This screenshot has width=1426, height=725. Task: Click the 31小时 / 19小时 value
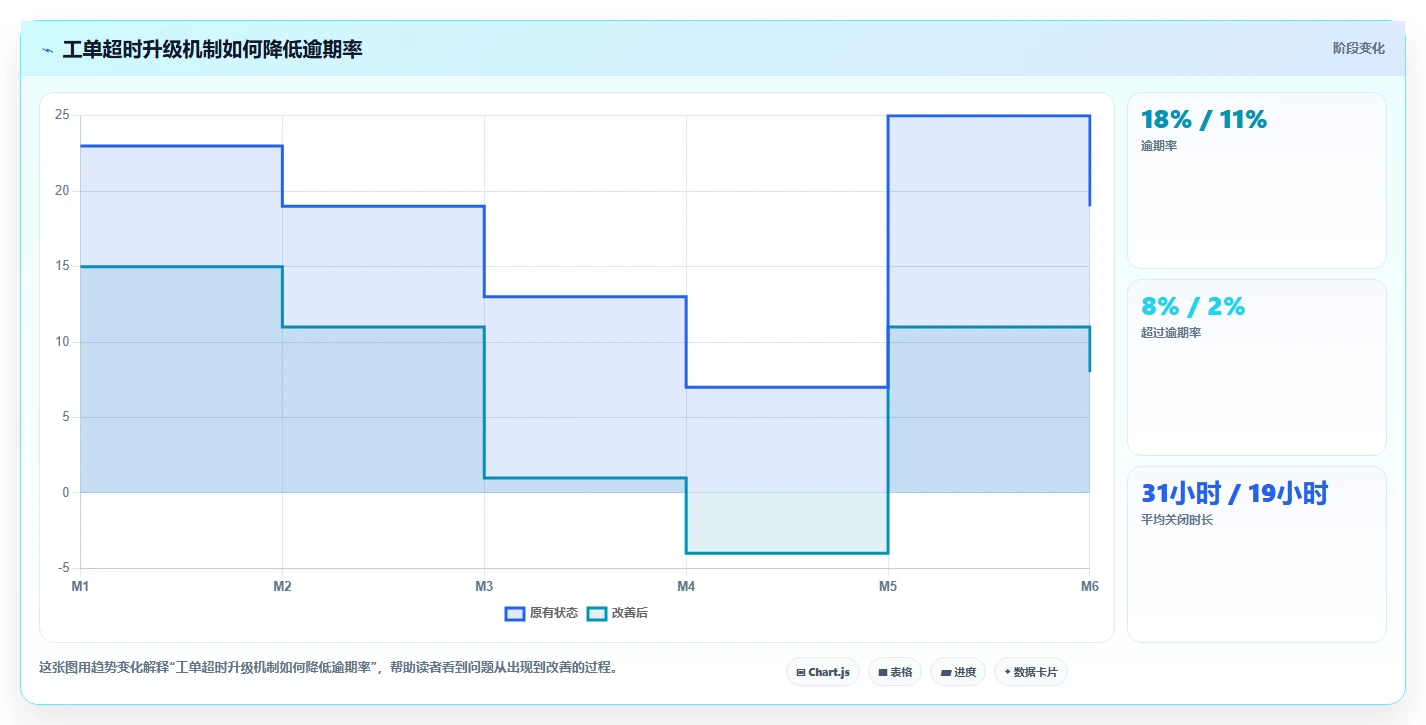pos(1235,493)
